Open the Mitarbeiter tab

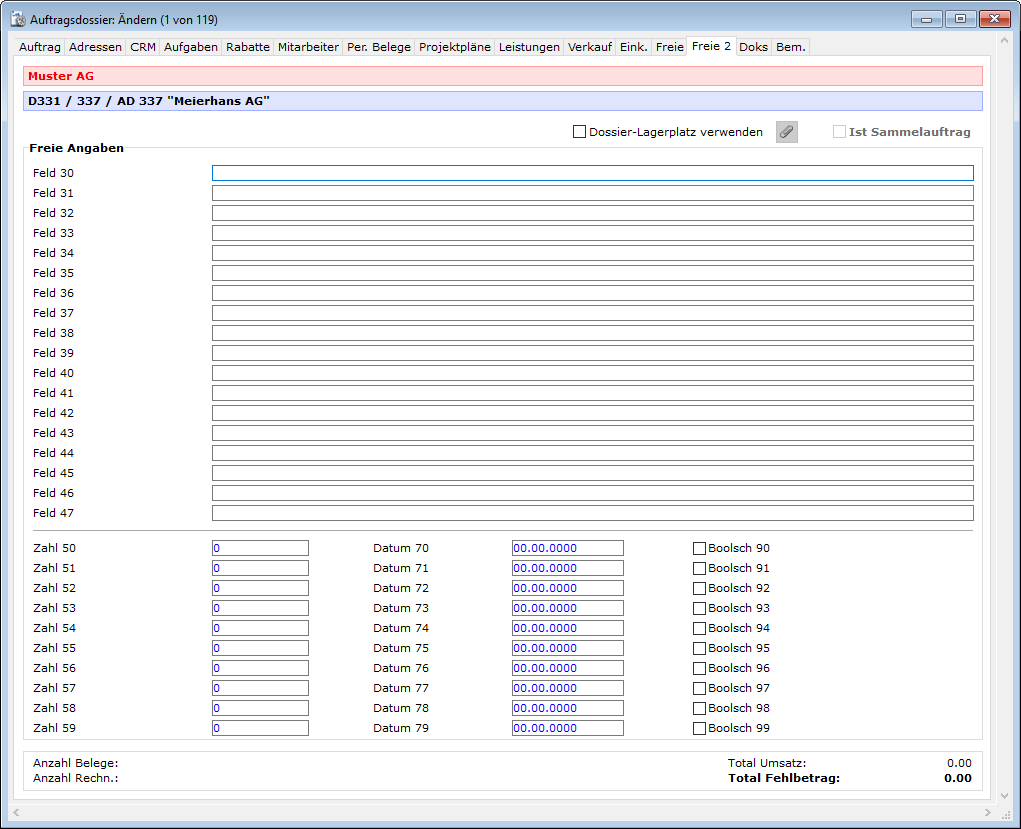[308, 47]
